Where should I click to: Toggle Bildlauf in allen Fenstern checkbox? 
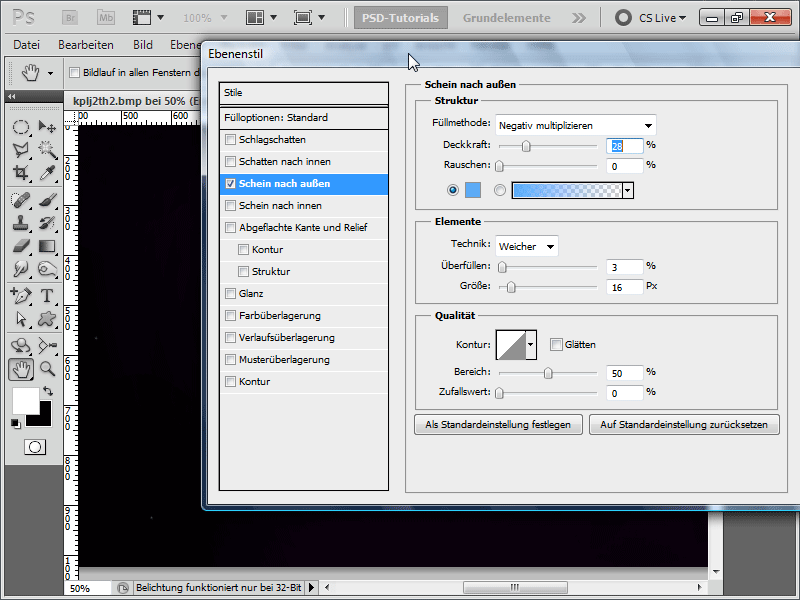coord(74,72)
